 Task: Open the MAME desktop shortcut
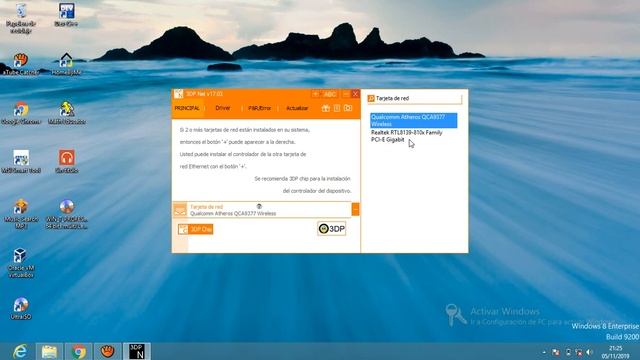(67, 113)
